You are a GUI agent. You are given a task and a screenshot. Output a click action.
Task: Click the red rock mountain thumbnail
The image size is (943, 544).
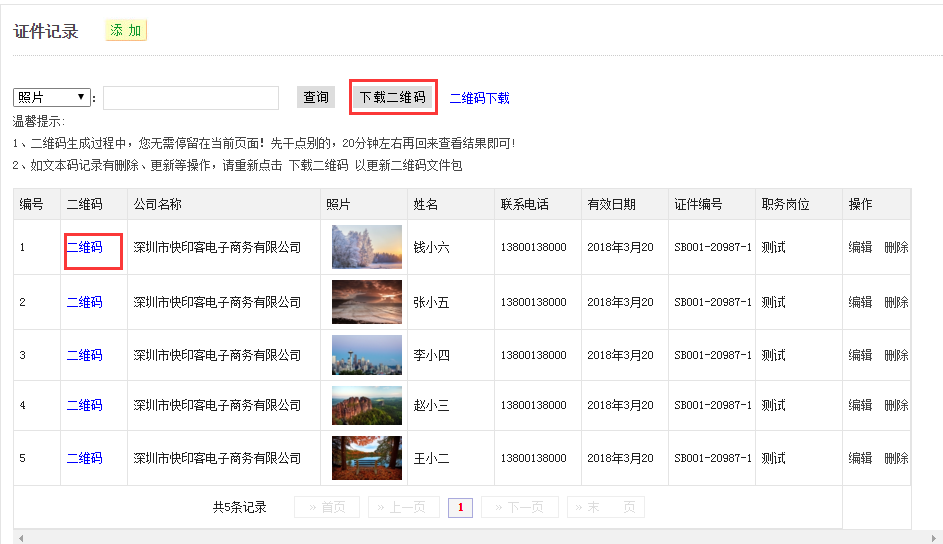(x=366, y=405)
